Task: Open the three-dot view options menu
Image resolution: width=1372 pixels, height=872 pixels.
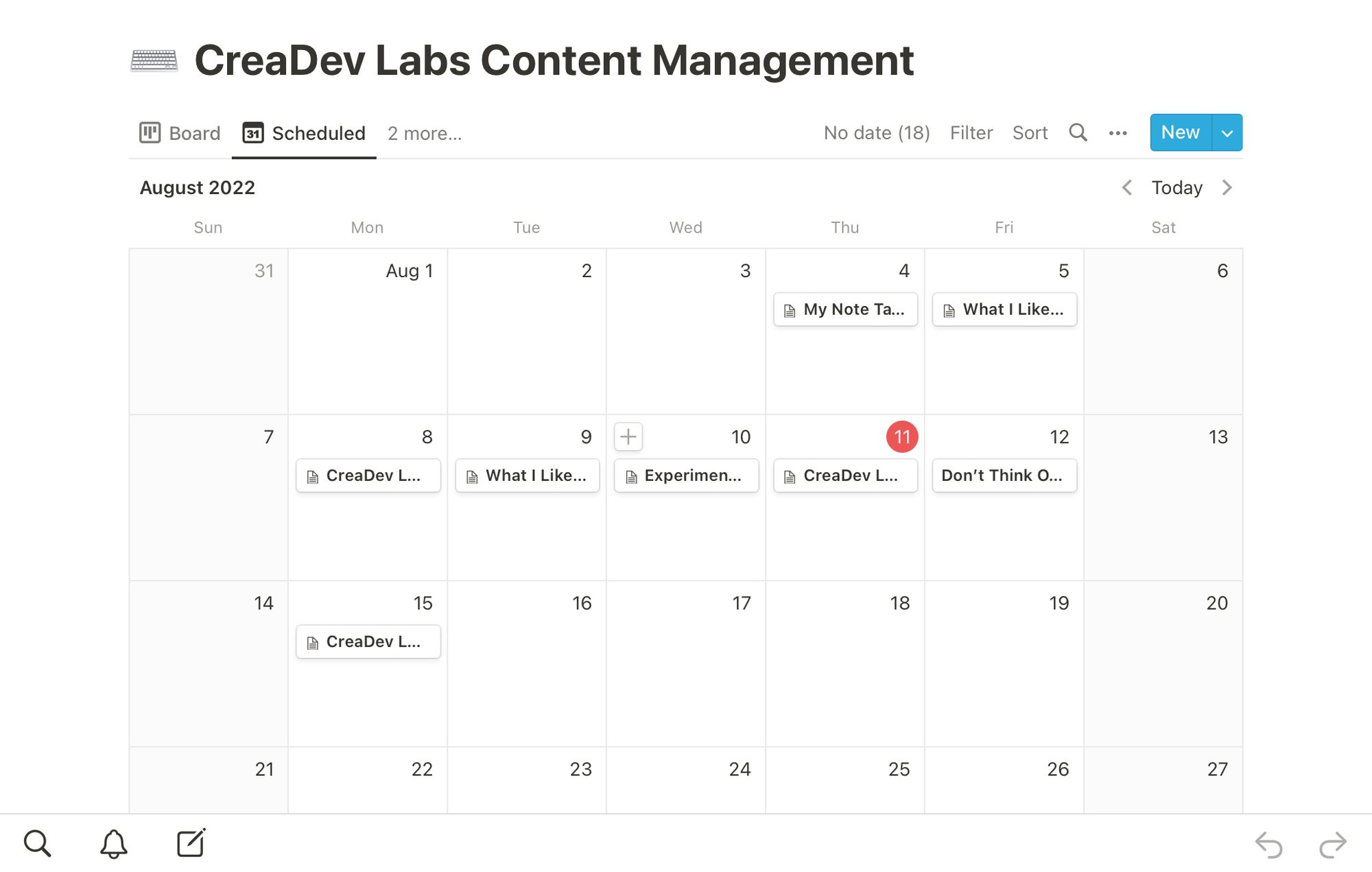Action: click(x=1117, y=133)
